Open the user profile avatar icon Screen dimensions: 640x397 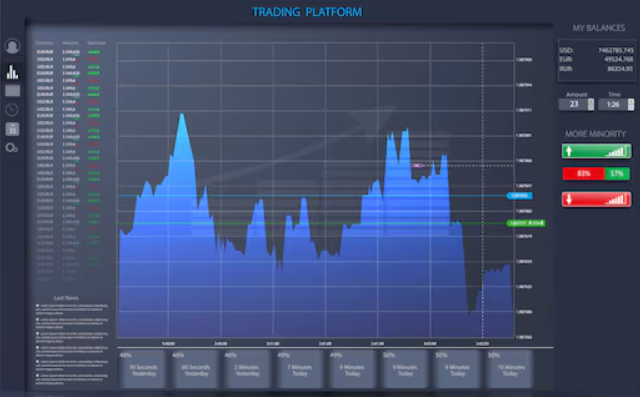12,46
